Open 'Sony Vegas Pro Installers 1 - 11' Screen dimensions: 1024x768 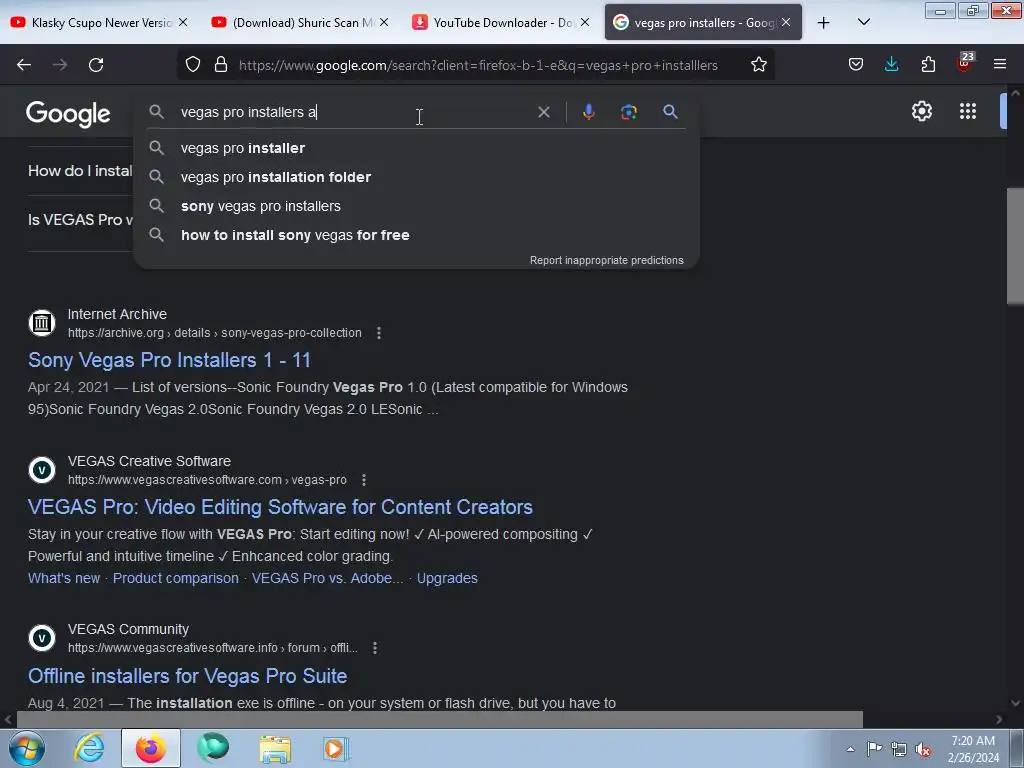point(169,360)
